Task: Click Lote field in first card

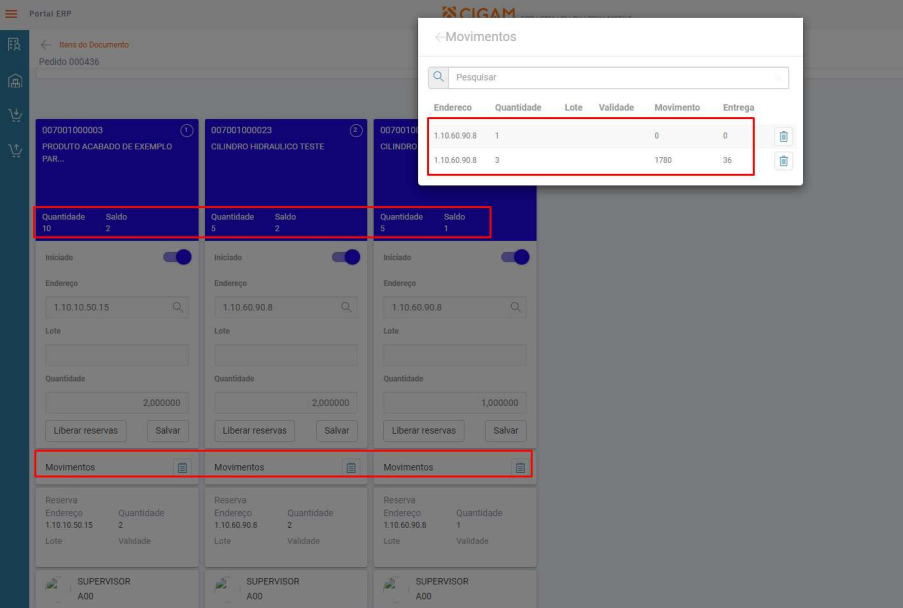Action: tap(117, 355)
